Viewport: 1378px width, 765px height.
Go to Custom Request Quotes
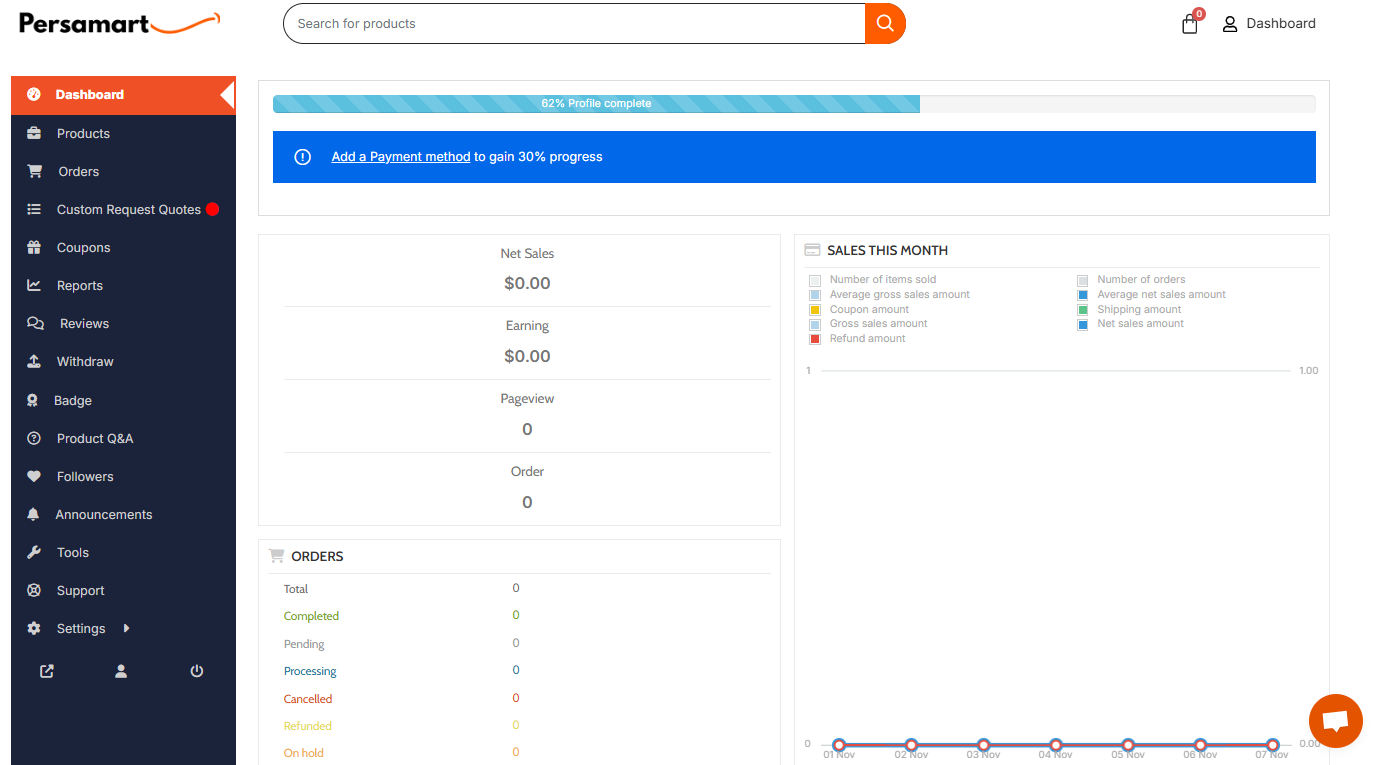pos(128,209)
